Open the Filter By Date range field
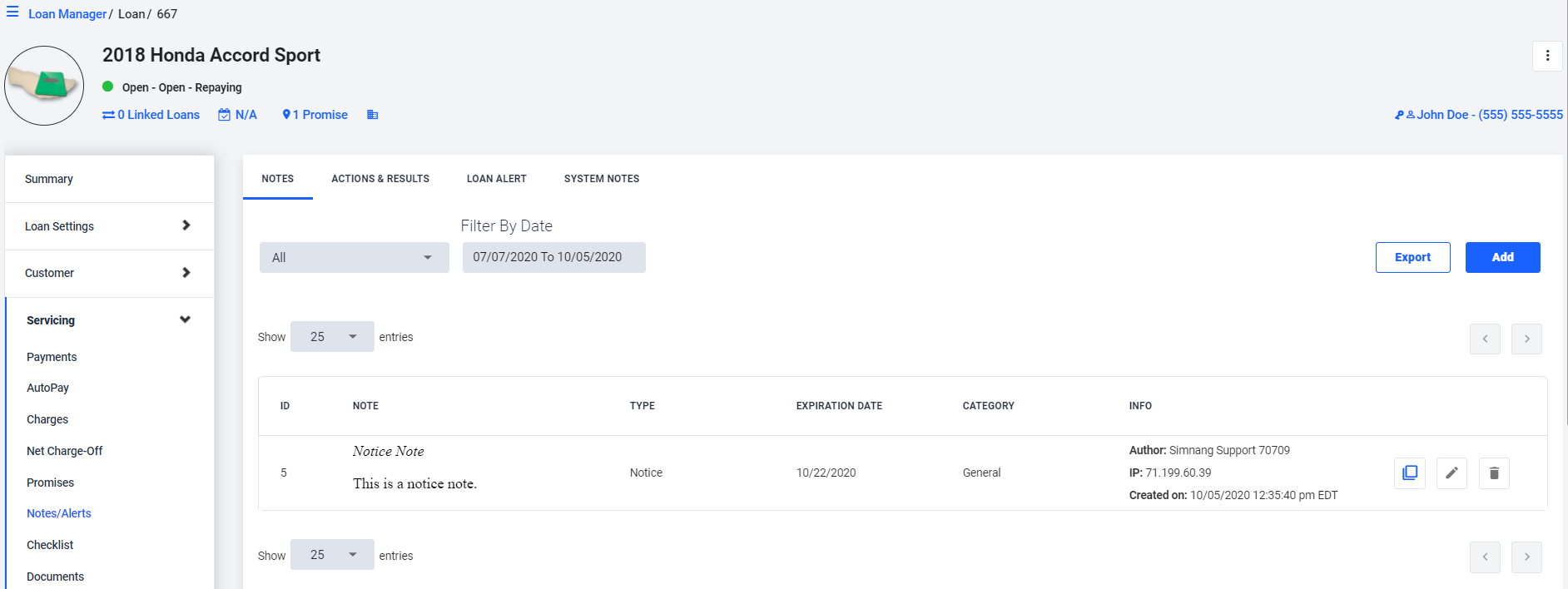Image resolution: width=1568 pixels, height=589 pixels. pos(554,257)
